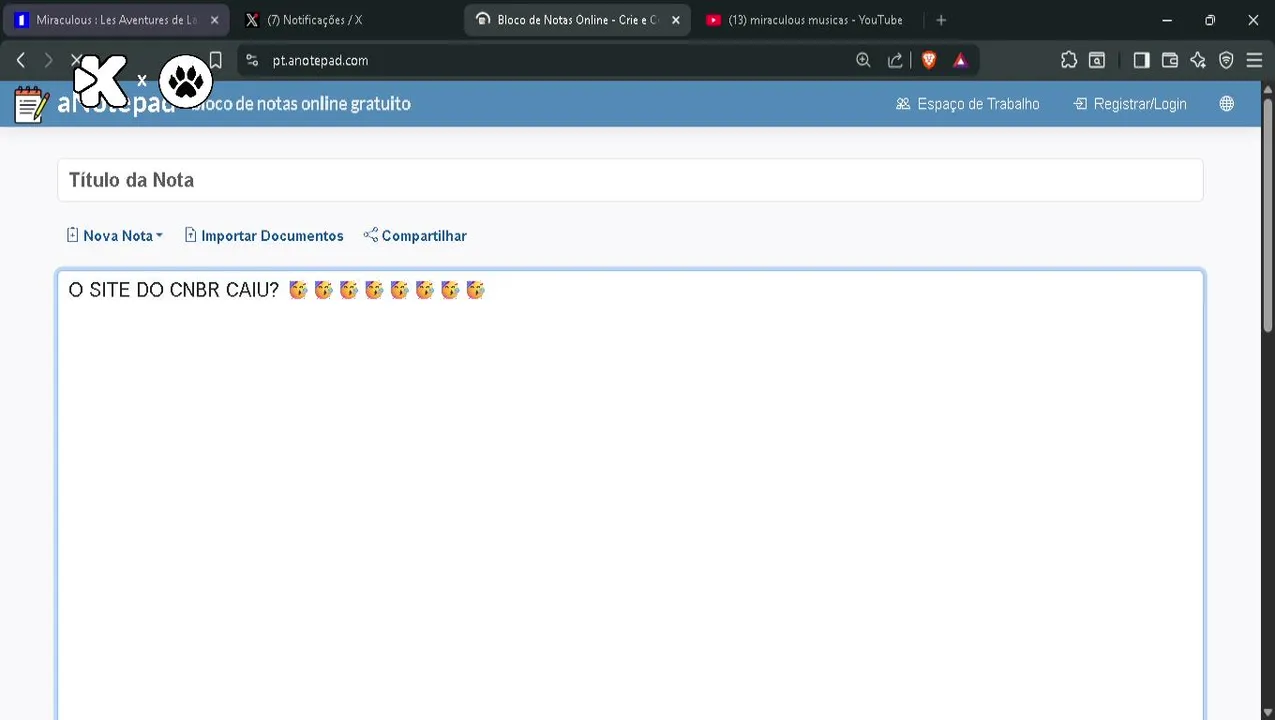Open the extensions puzzle icon
This screenshot has height=720, width=1275.
(1069, 61)
